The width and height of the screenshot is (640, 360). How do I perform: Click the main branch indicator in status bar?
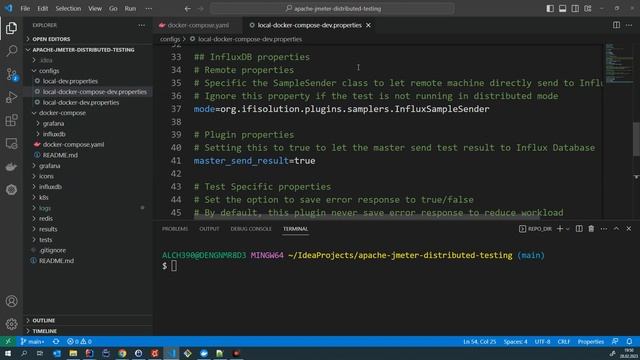click(x=32, y=342)
